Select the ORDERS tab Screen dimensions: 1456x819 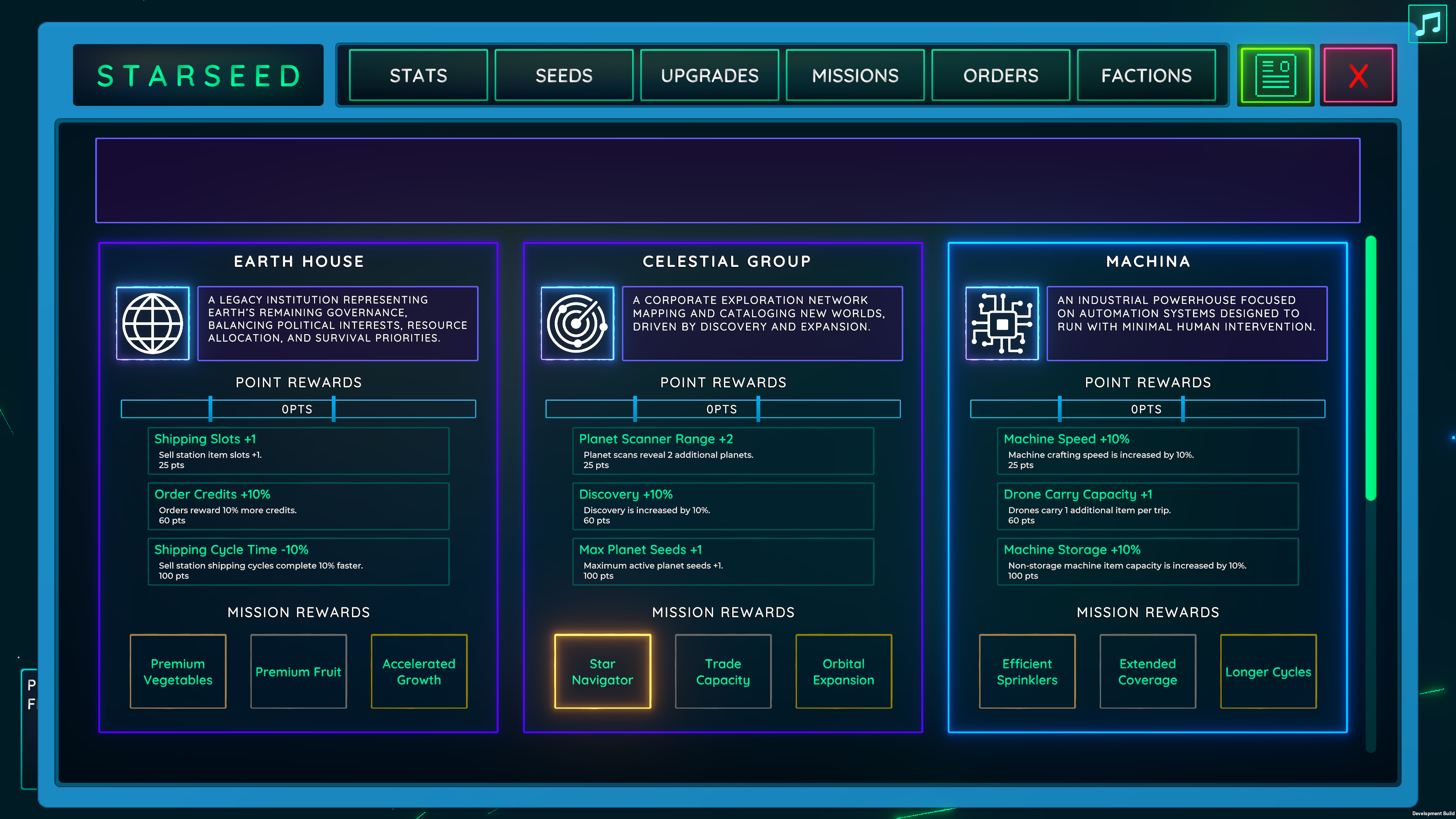coord(1001,75)
